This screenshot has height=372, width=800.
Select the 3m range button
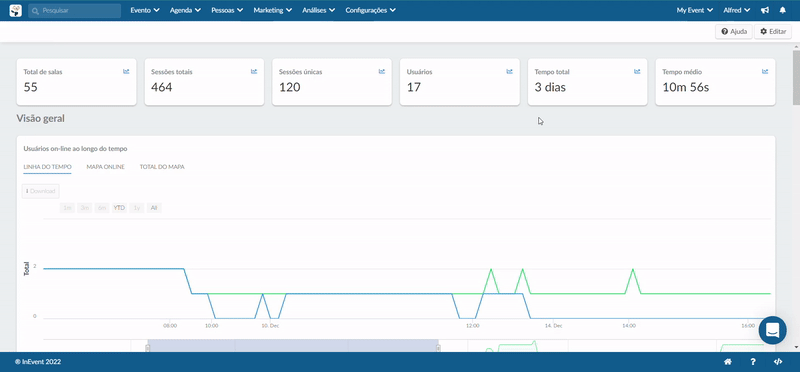85,208
